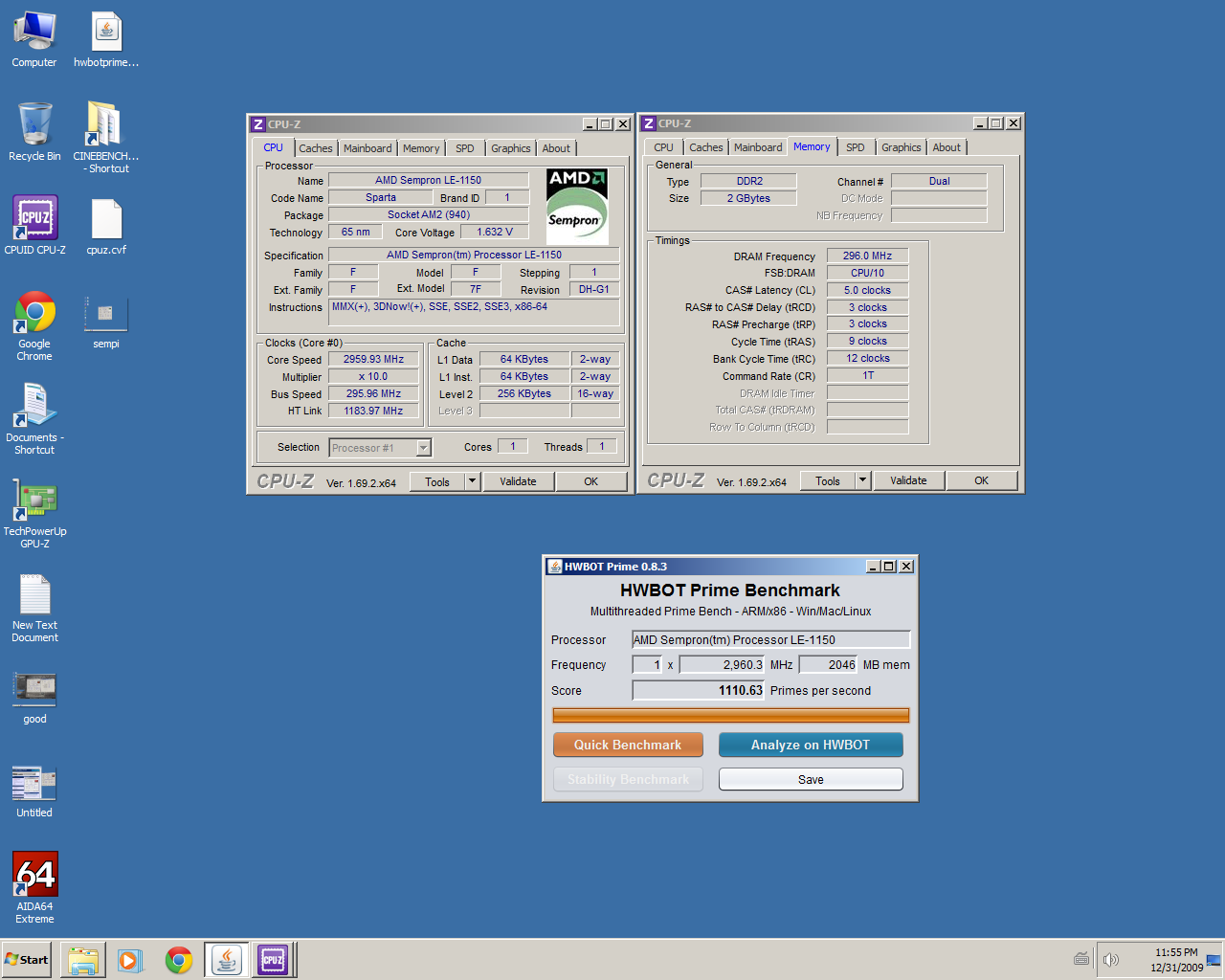Open the About tab in the right CPU-Z window
The width and height of the screenshot is (1225, 980).
[x=947, y=147]
